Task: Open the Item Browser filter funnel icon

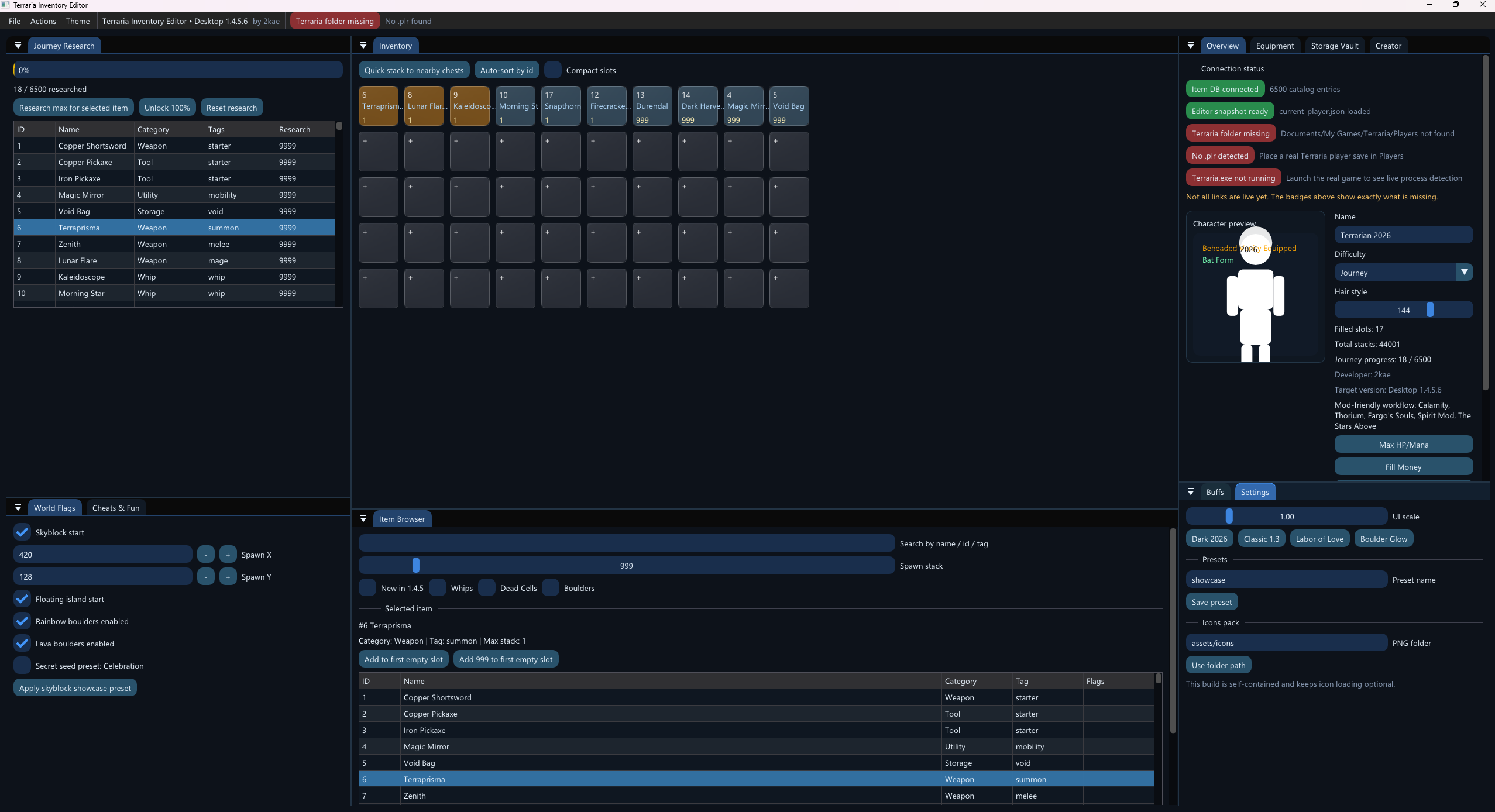Action: [x=363, y=518]
